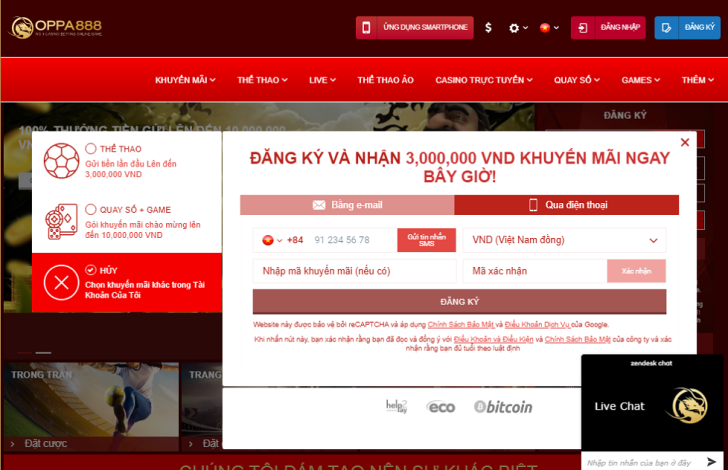728x470 pixels.
Task: Open the Điều Khoản và Điều Kiện link
Action: pyautogui.click(x=494, y=339)
